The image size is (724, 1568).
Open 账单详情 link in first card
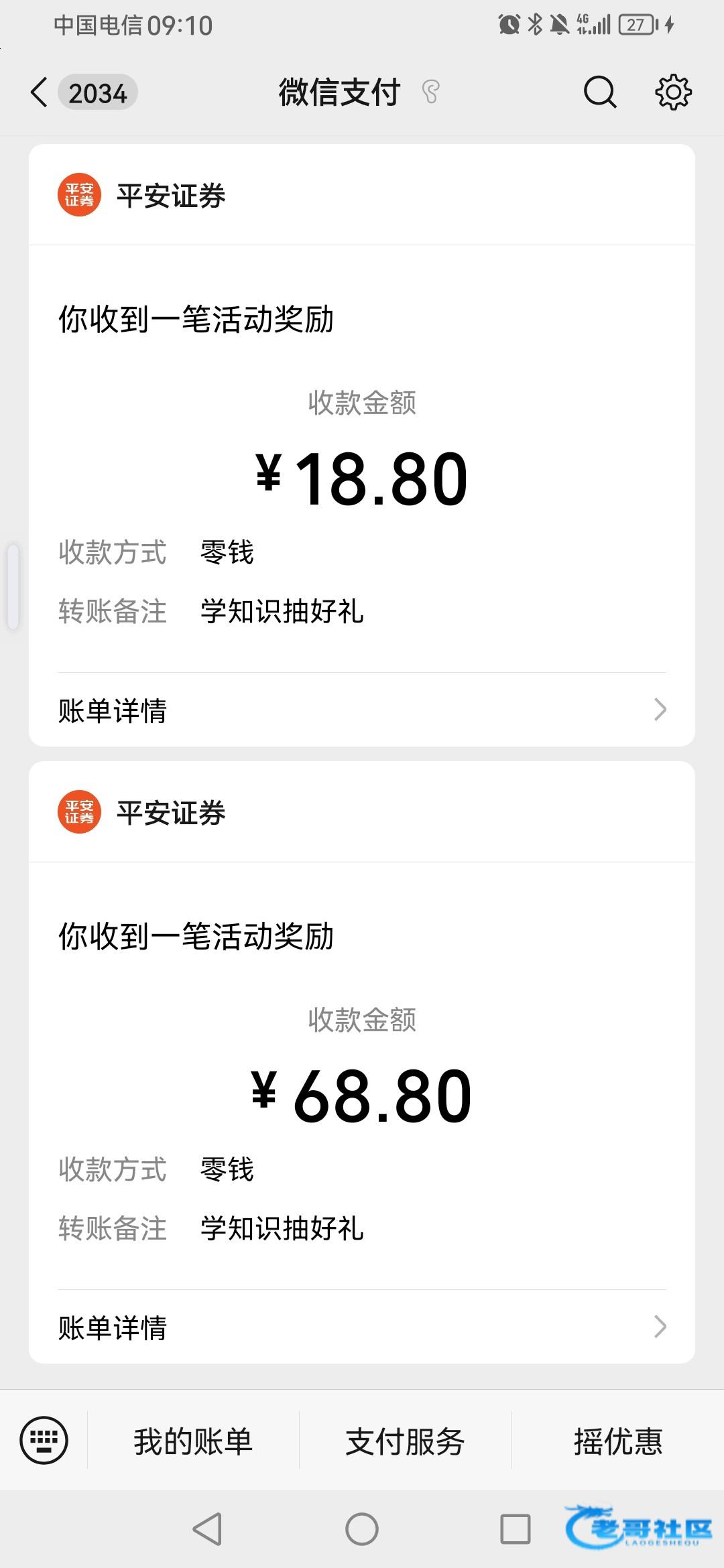113,710
